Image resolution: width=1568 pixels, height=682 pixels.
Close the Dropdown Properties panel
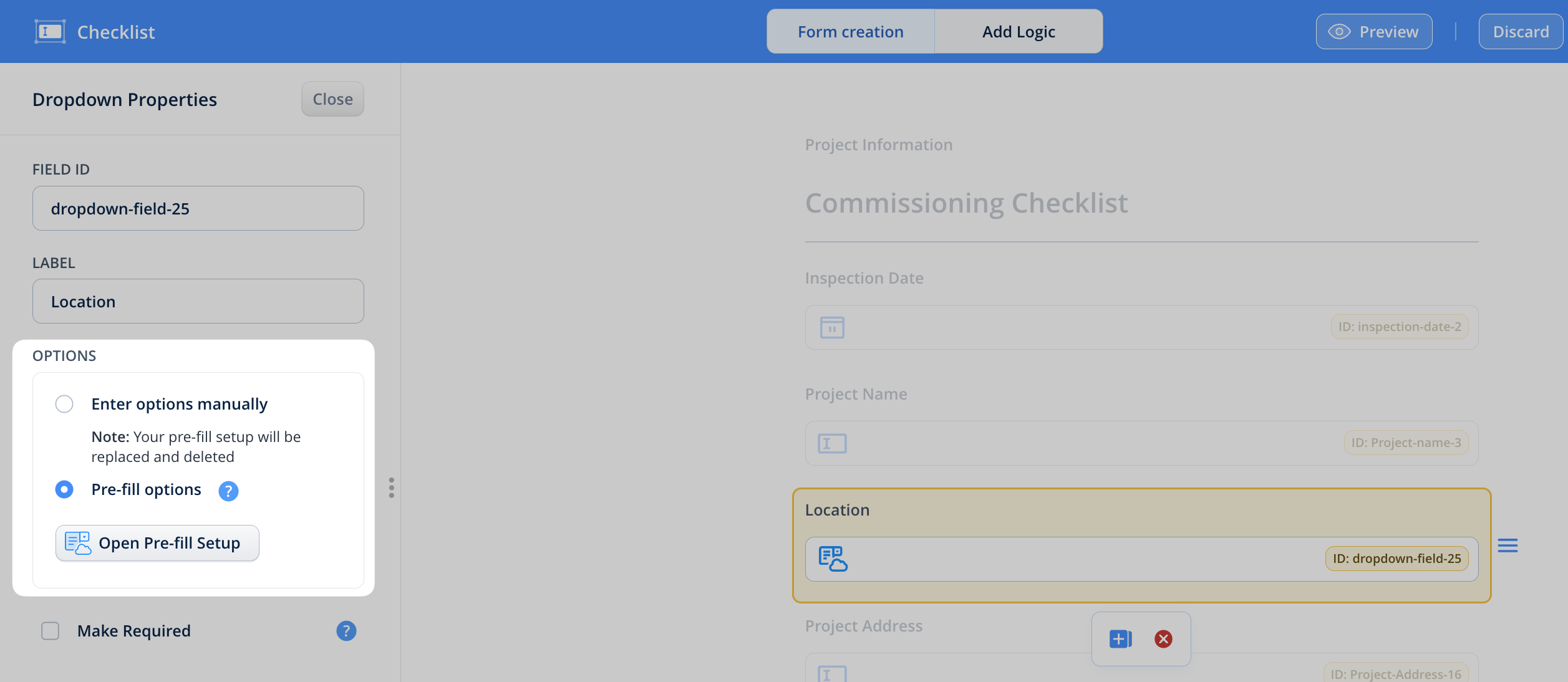tap(332, 99)
